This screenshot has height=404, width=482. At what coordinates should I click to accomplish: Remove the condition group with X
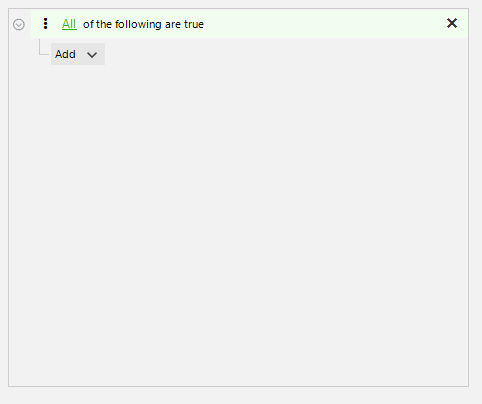point(452,23)
